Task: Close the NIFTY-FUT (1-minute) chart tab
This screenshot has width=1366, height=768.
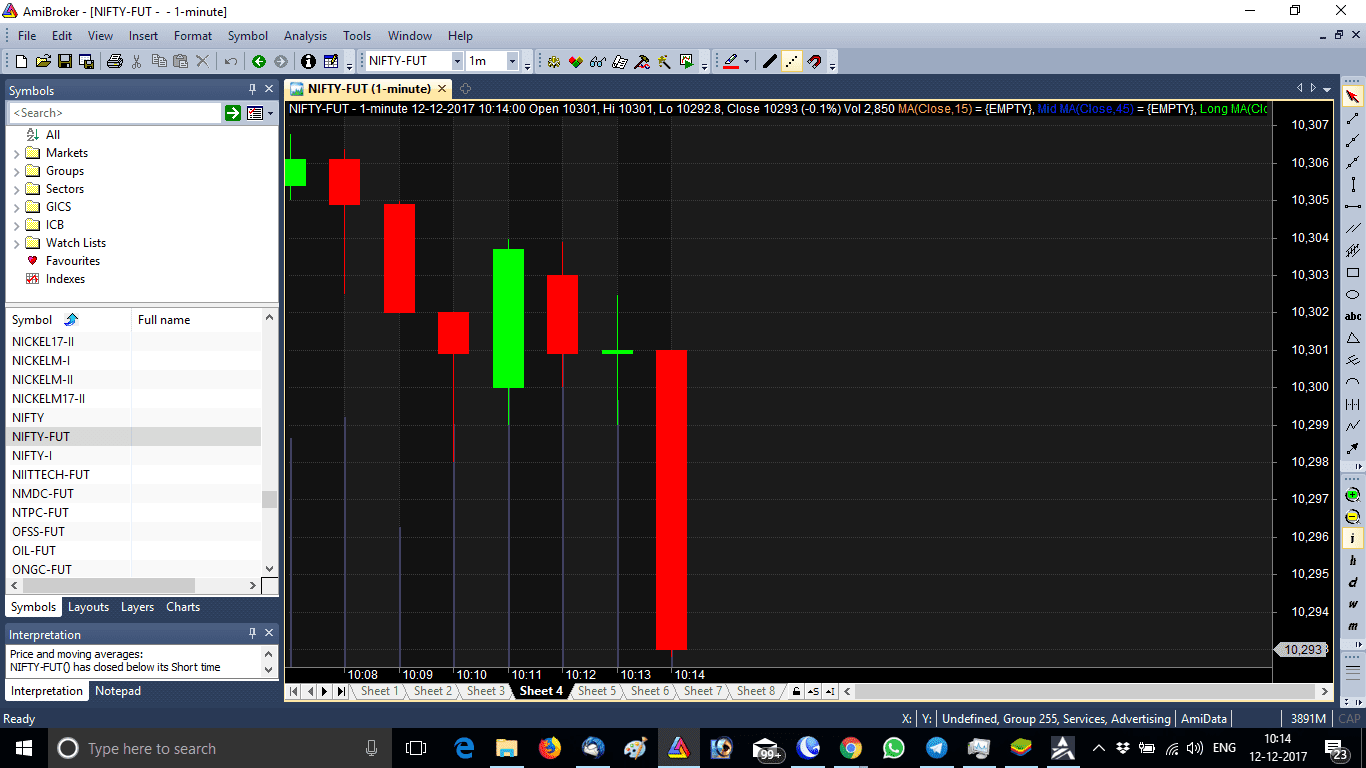Action: coord(443,89)
